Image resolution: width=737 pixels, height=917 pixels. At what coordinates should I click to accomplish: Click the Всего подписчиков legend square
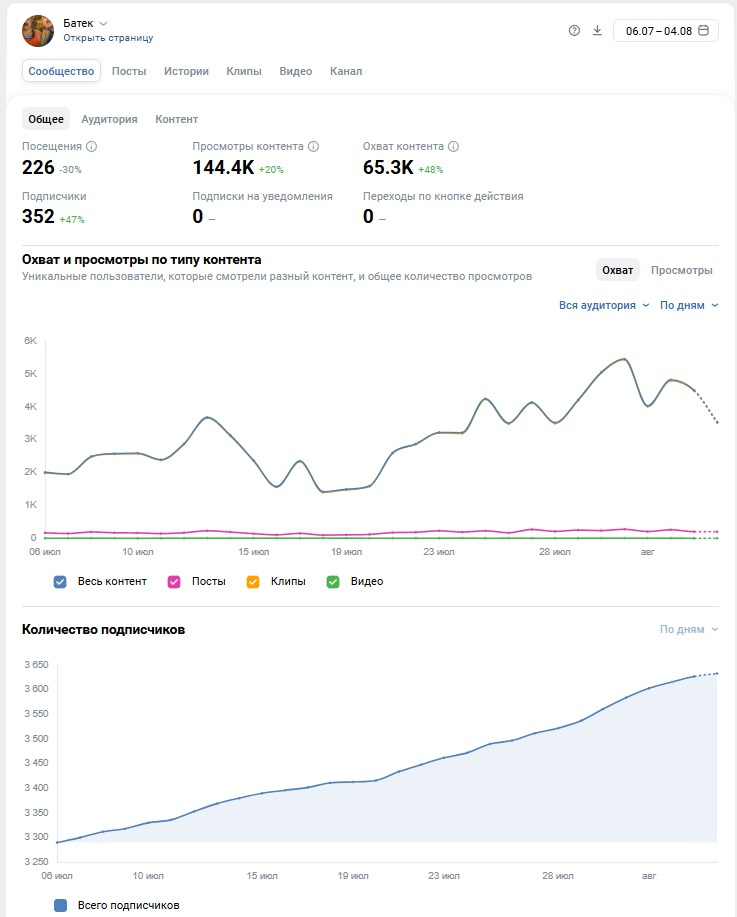pyautogui.click(x=60, y=905)
